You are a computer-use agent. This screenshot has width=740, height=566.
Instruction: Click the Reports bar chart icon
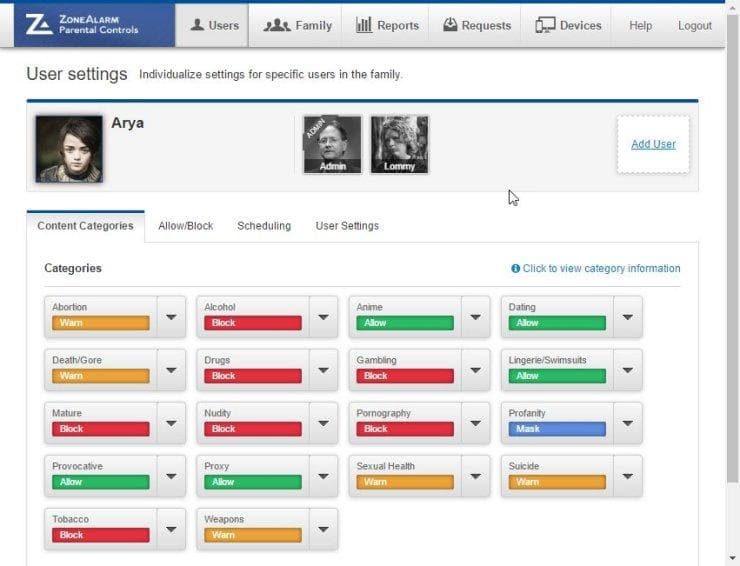pos(364,25)
